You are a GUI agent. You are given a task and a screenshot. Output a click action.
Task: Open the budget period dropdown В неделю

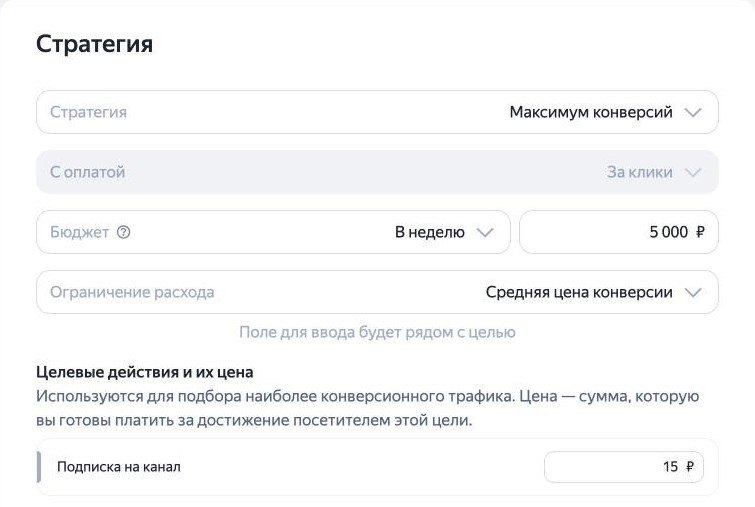[x=273, y=232]
